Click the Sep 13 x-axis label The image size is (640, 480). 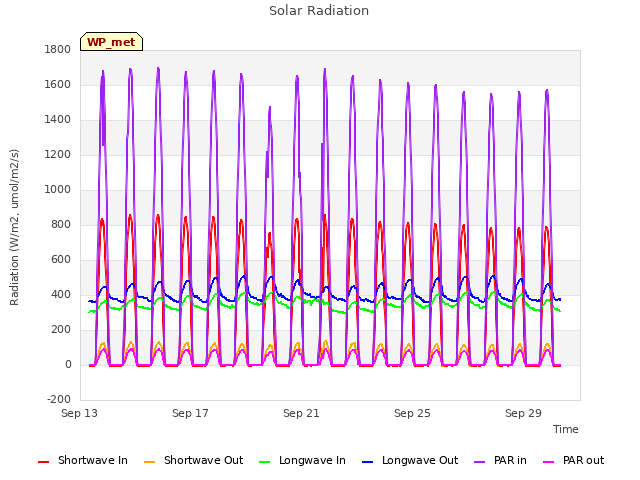coord(80,413)
